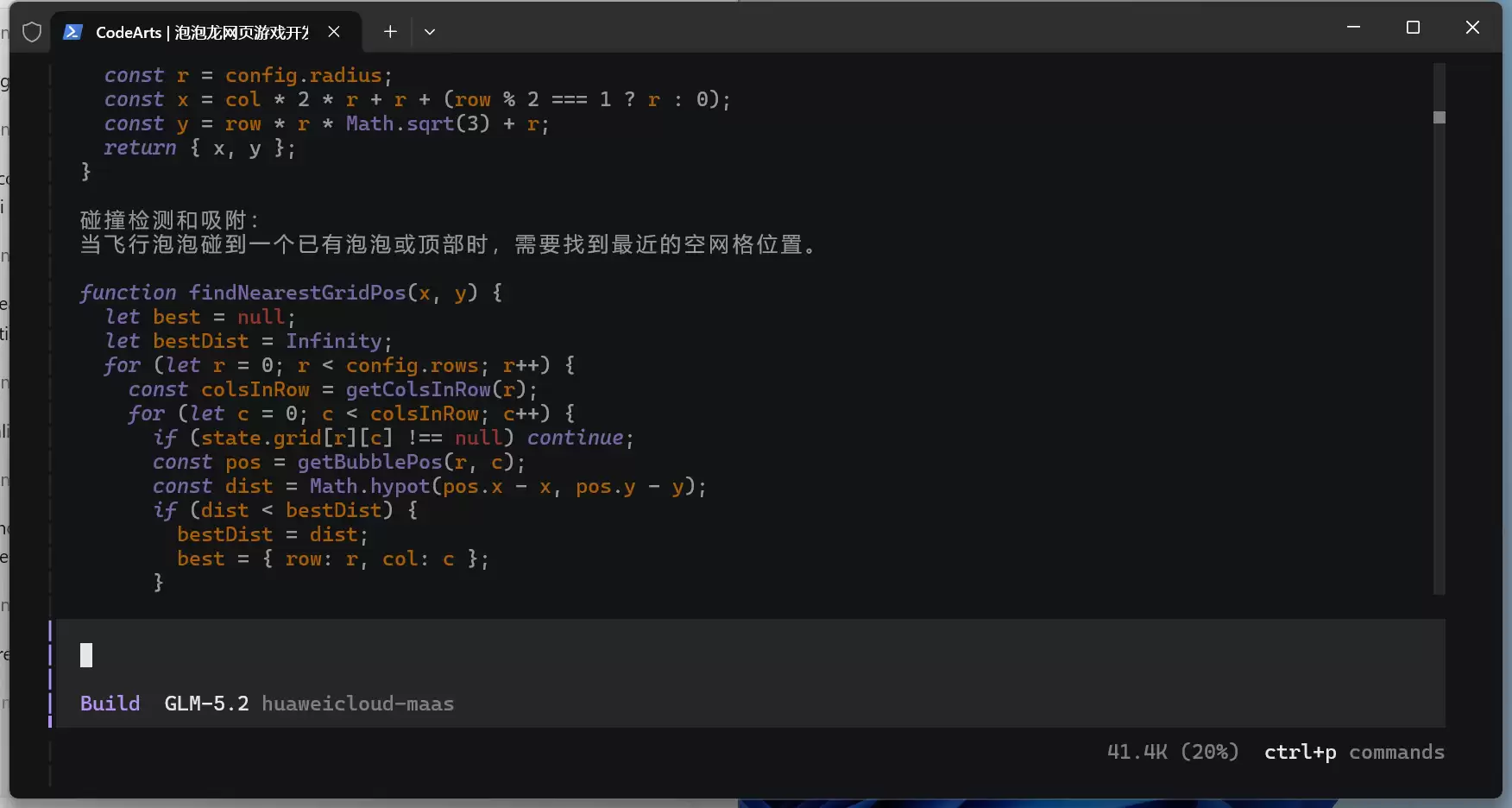Image resolution: width=1512 pixels, height=808 pixels.
Task: Click the 'bestDist = dist;' line
Action: point(273,534)
